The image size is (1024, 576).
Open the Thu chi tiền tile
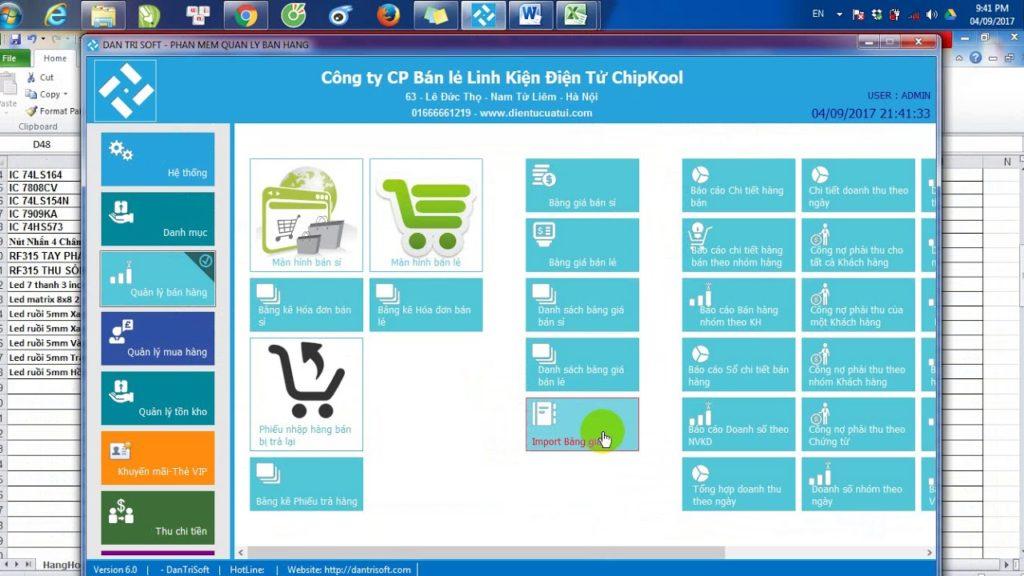157,518
